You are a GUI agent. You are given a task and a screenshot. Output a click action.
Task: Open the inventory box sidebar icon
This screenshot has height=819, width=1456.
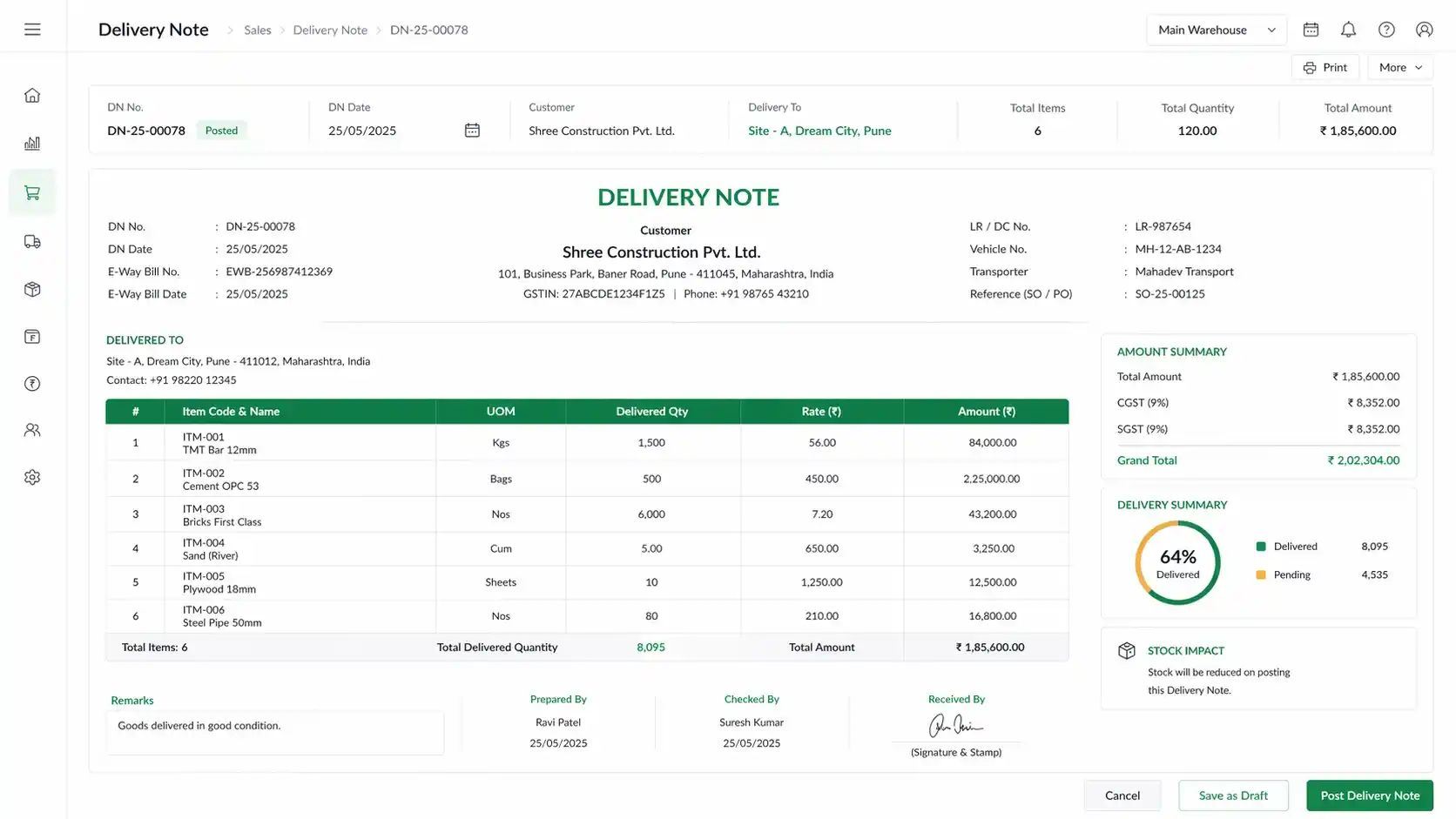click(x=32, y=289)
